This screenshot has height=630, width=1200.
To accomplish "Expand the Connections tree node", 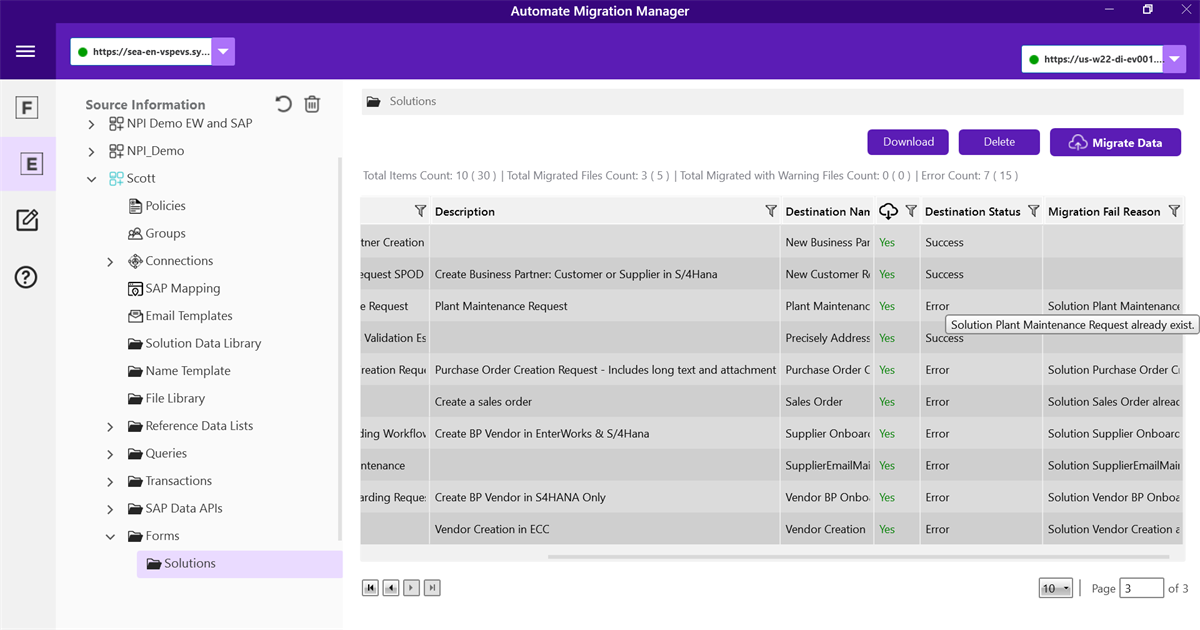I will [110, 262].
